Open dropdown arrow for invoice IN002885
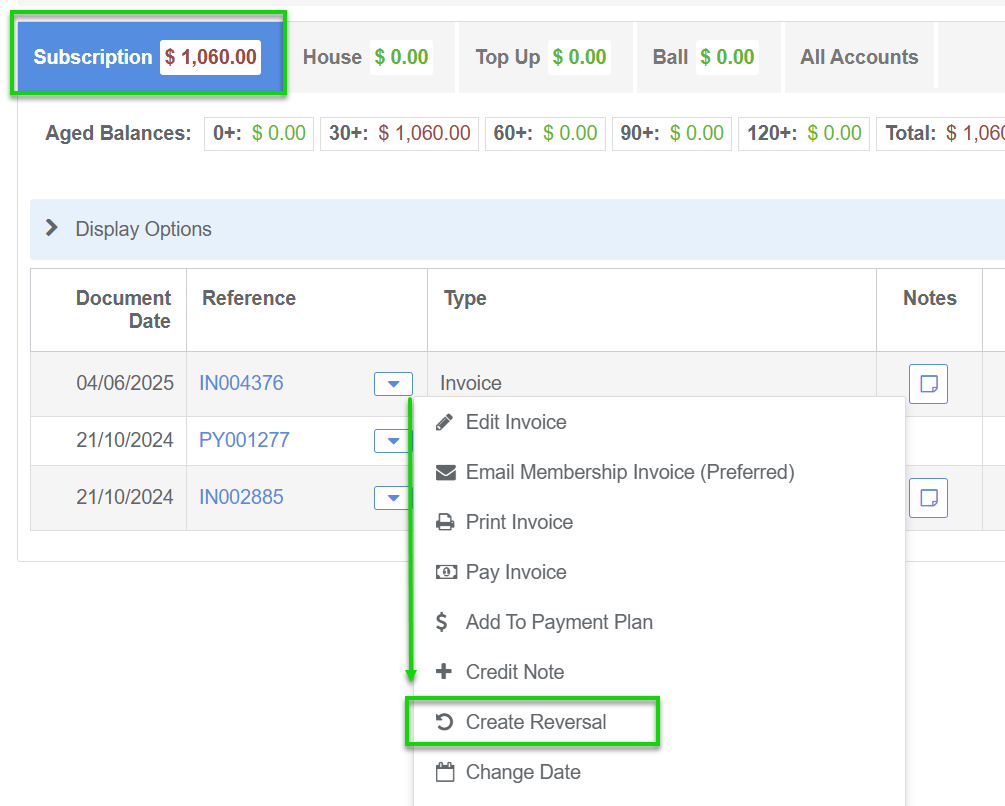 [x=393, y=498]
